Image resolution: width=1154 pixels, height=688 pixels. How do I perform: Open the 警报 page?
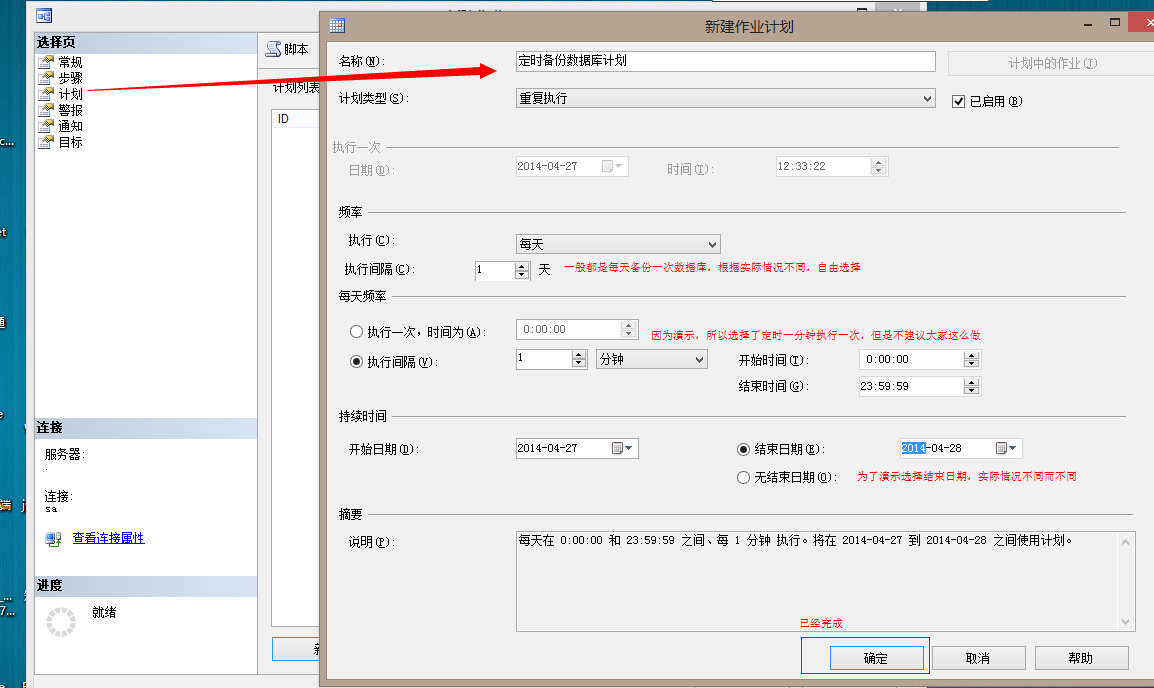[71, 110]
